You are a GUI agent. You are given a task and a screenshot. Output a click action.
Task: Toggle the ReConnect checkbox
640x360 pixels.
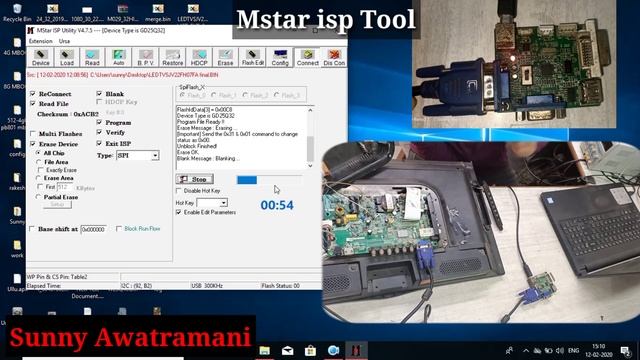point(33,93)
